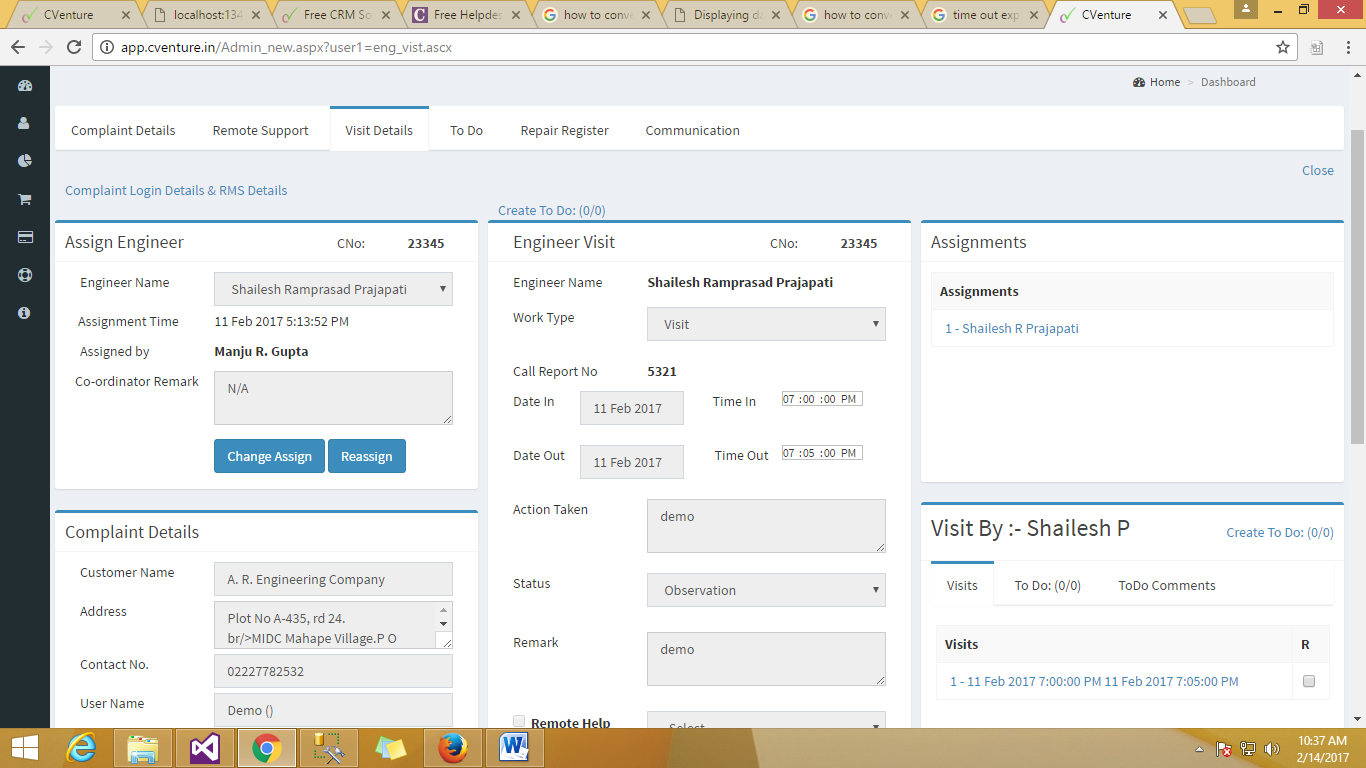Open Sticky Notes from taskbar

pyautogui.click(x=390, y=748)
